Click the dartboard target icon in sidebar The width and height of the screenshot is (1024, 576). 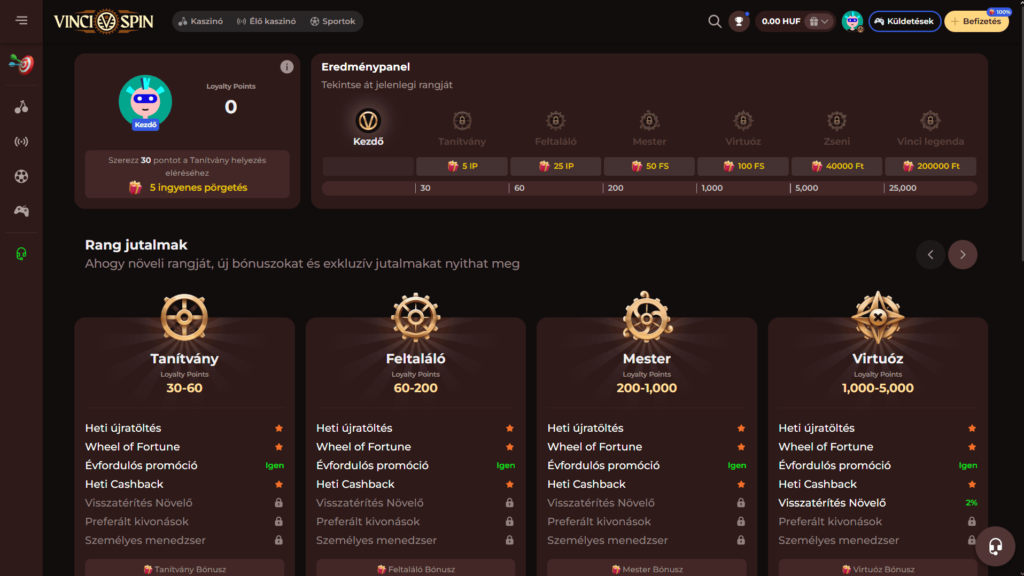[21, 64]
